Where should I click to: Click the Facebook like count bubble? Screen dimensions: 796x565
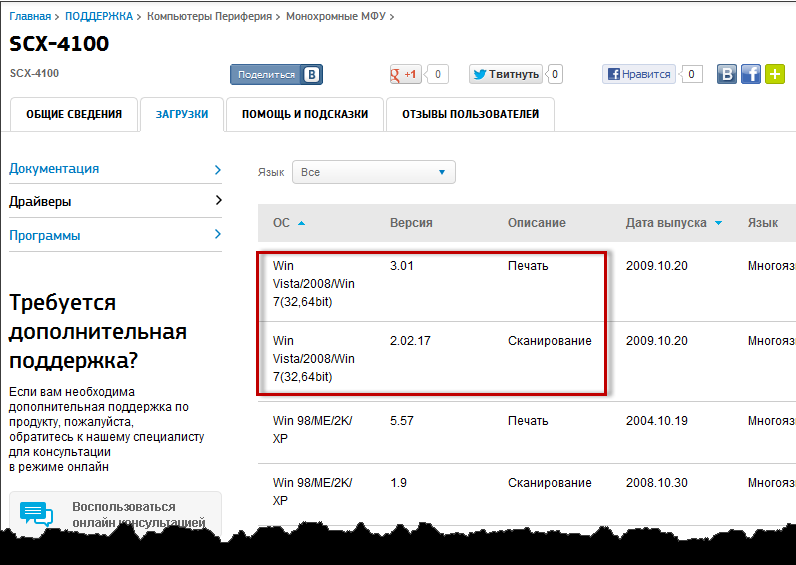coord(691,74)
